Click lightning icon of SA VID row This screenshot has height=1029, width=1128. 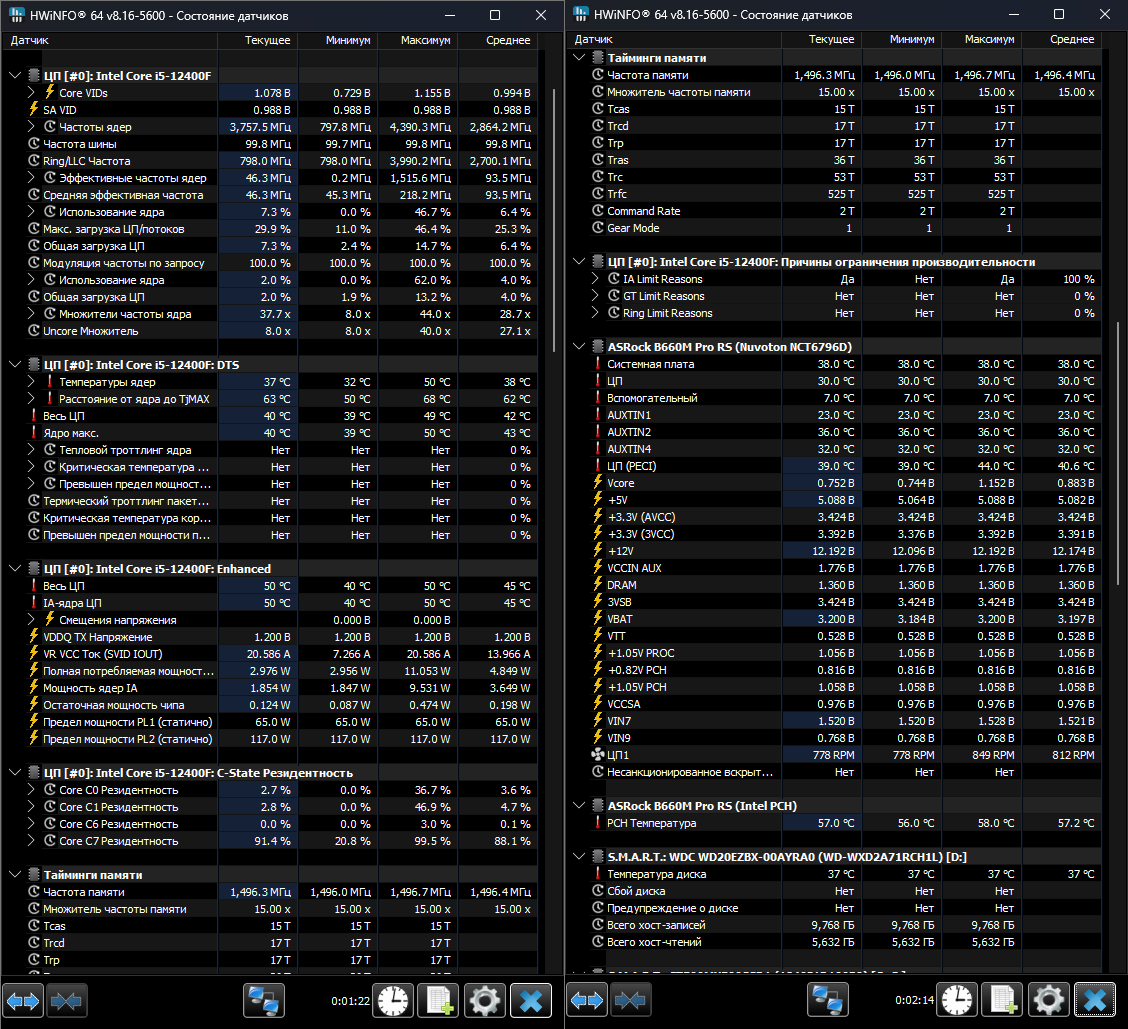34,109
